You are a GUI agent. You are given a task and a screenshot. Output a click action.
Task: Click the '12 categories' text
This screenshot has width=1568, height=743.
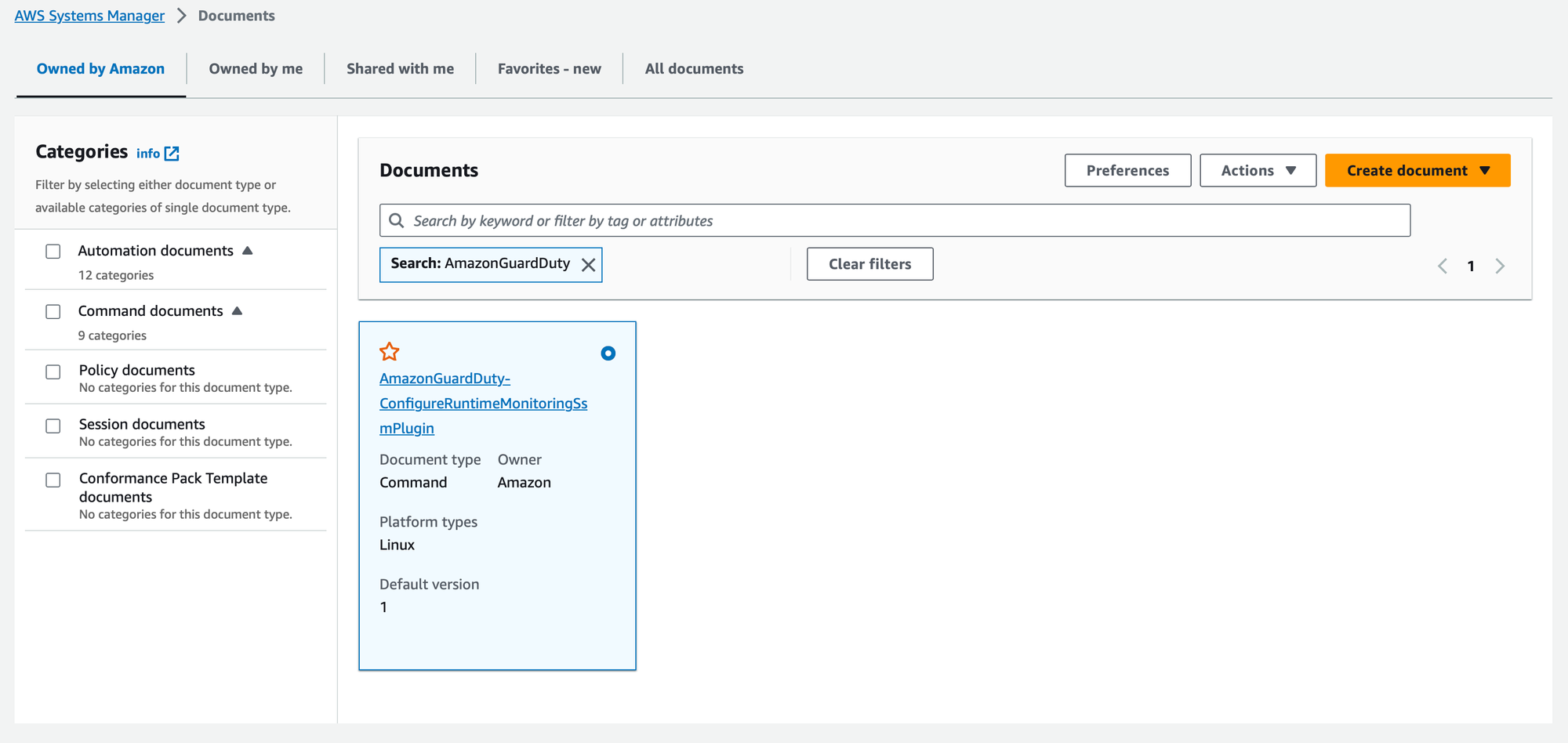[x=116, y=275]
